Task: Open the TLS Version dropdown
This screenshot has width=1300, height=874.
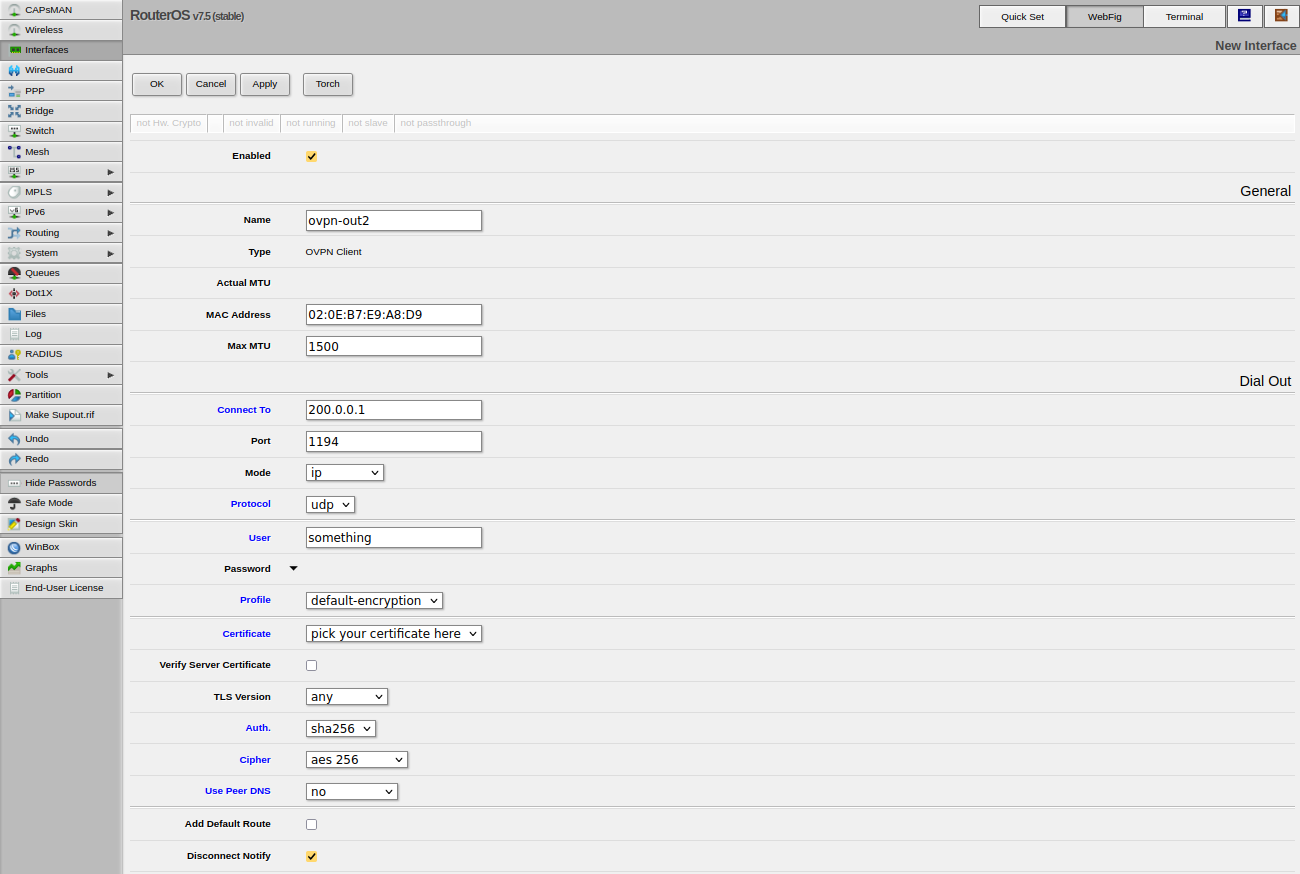Action: click(x=347, y=697)
